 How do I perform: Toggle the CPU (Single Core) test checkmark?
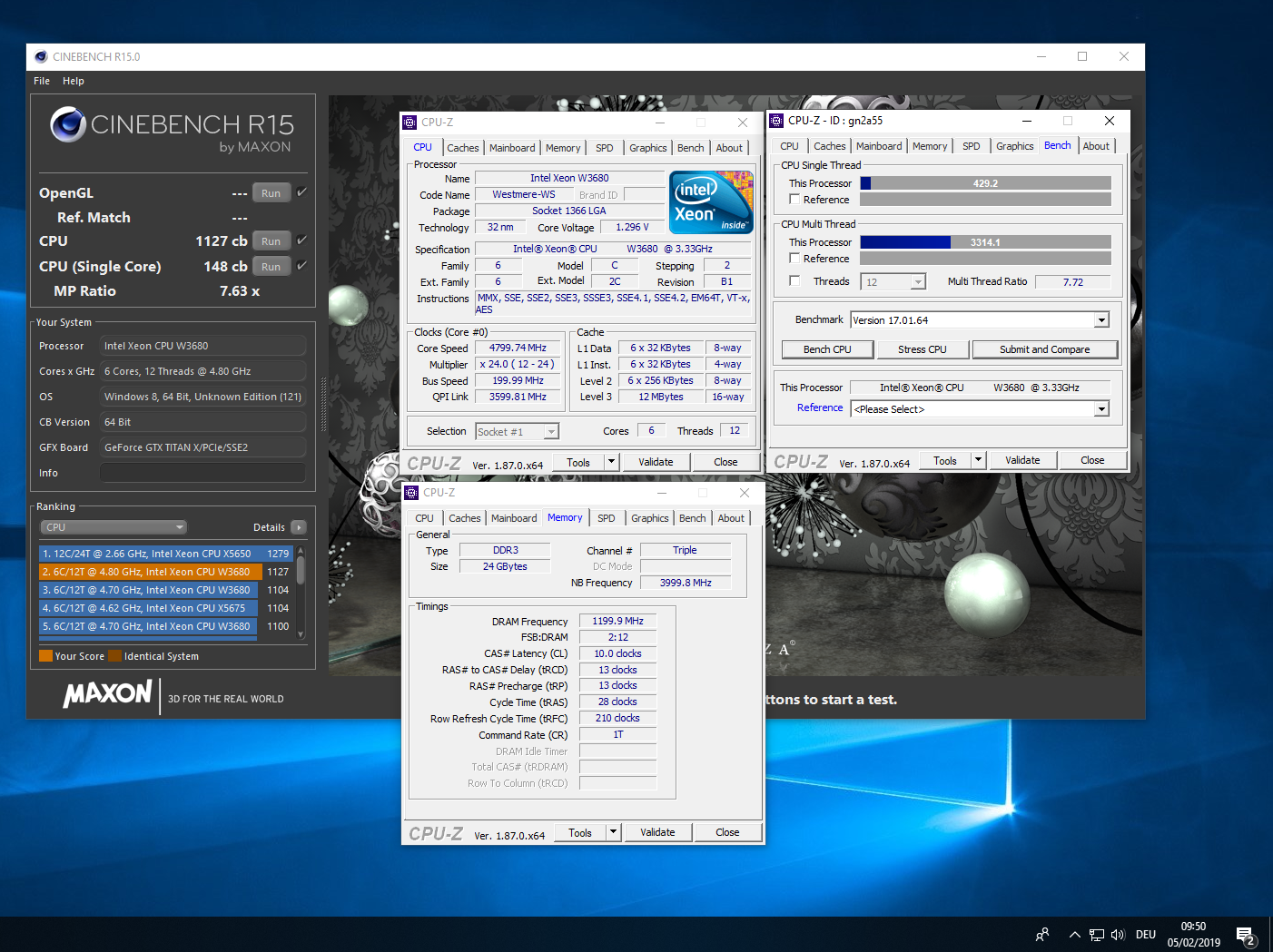point(301,265)
